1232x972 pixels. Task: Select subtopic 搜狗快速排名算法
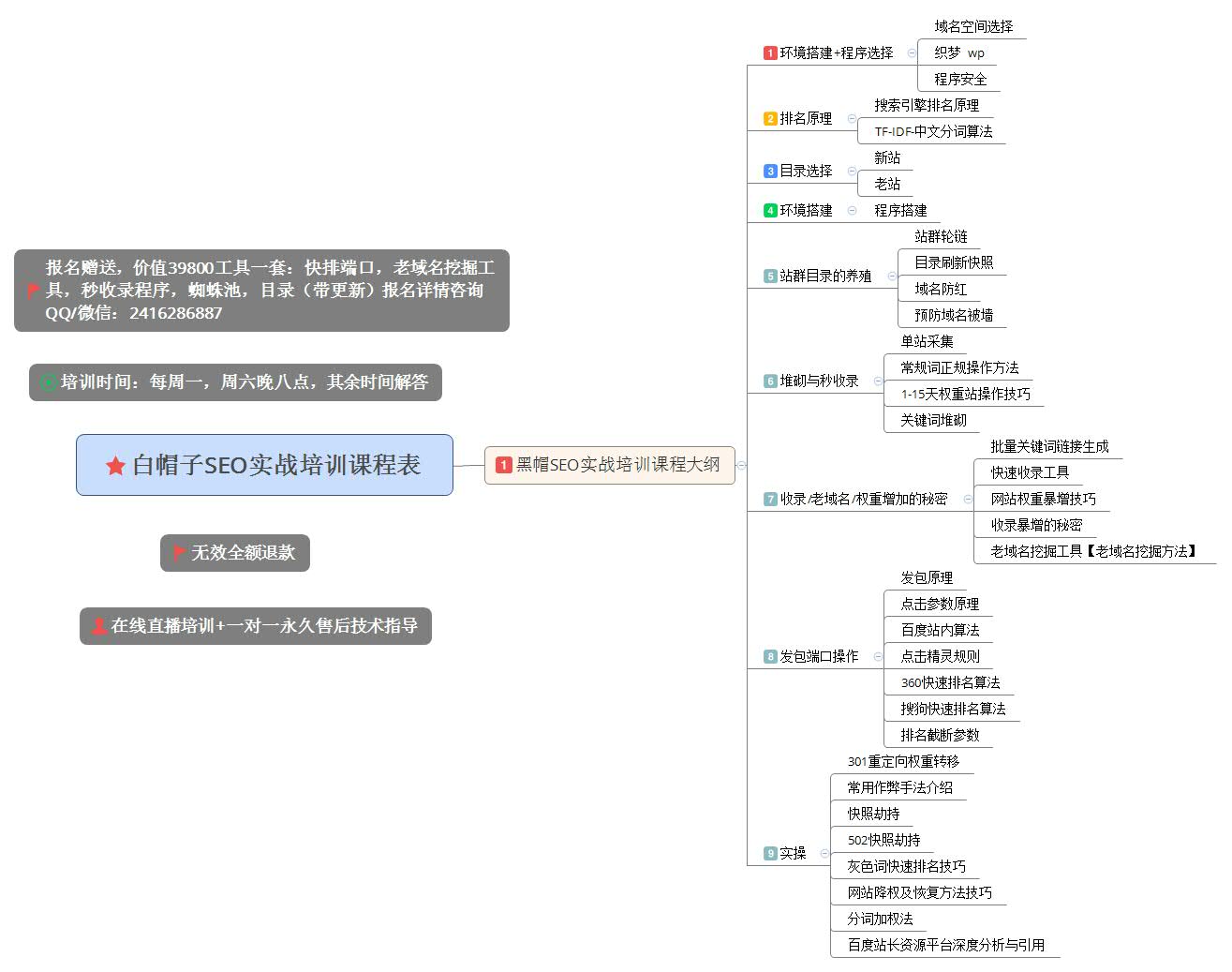(x=953, y=710)
